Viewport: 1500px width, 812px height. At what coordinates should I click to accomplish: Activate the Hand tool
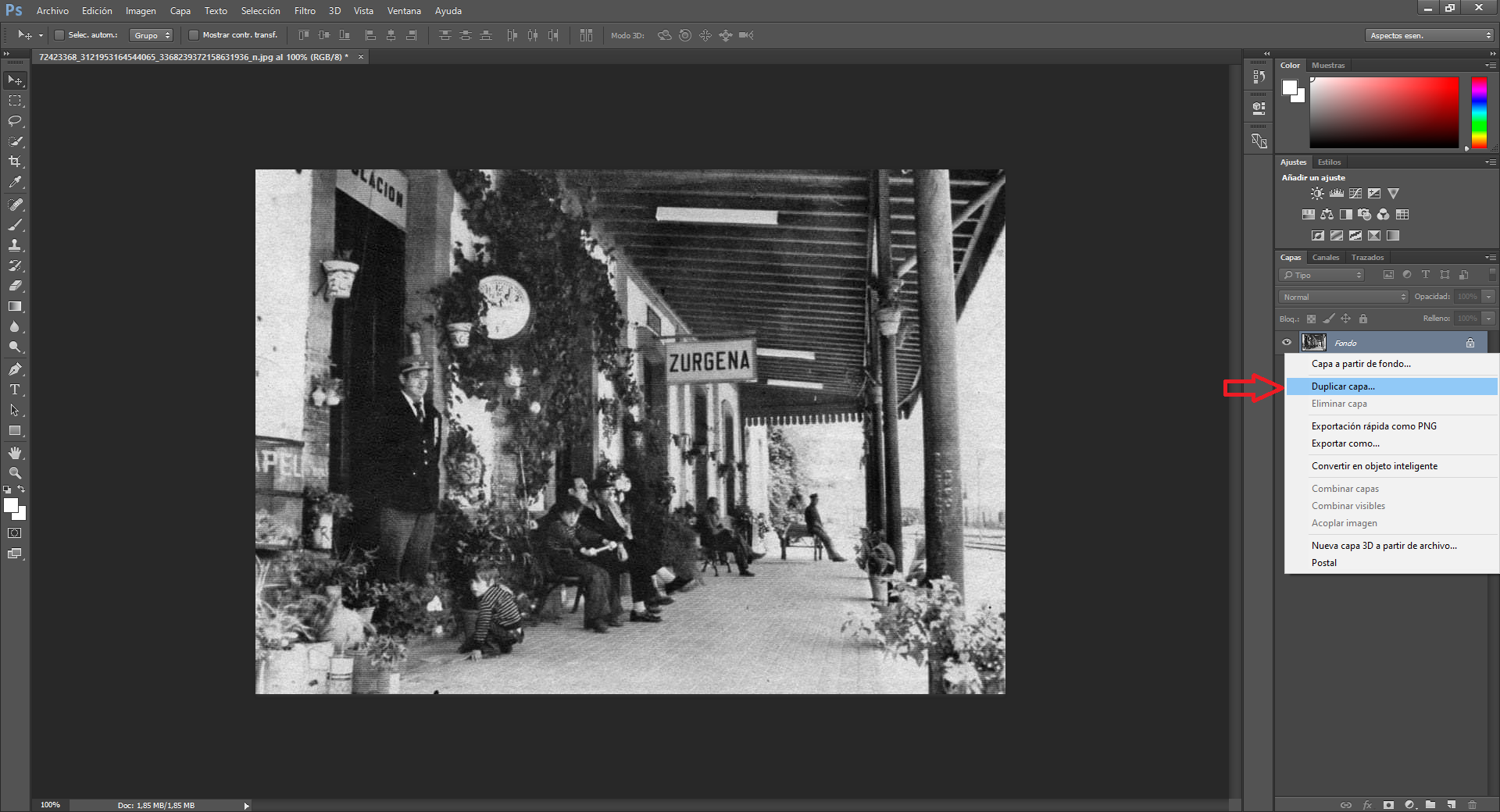point(15,453)
